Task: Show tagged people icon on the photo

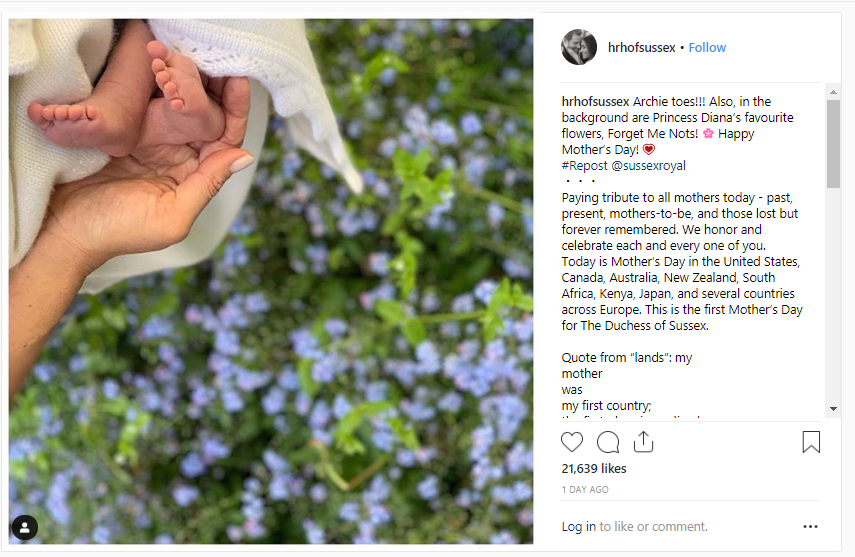Action: 25,528
